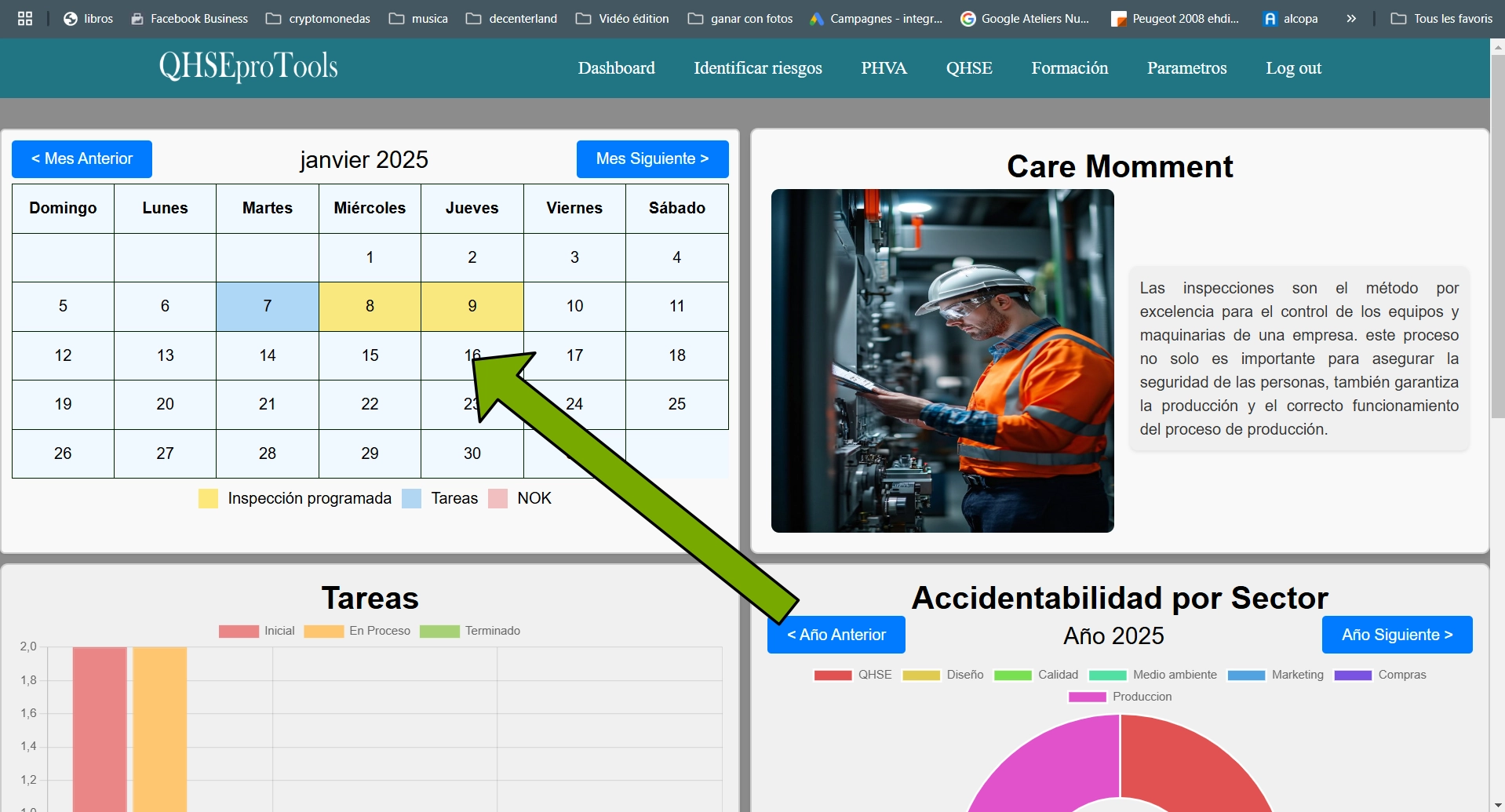Open the Google Ateliers bookmark
The height and width of the screenshot is (812, 1505).
tap(1025, 18)
